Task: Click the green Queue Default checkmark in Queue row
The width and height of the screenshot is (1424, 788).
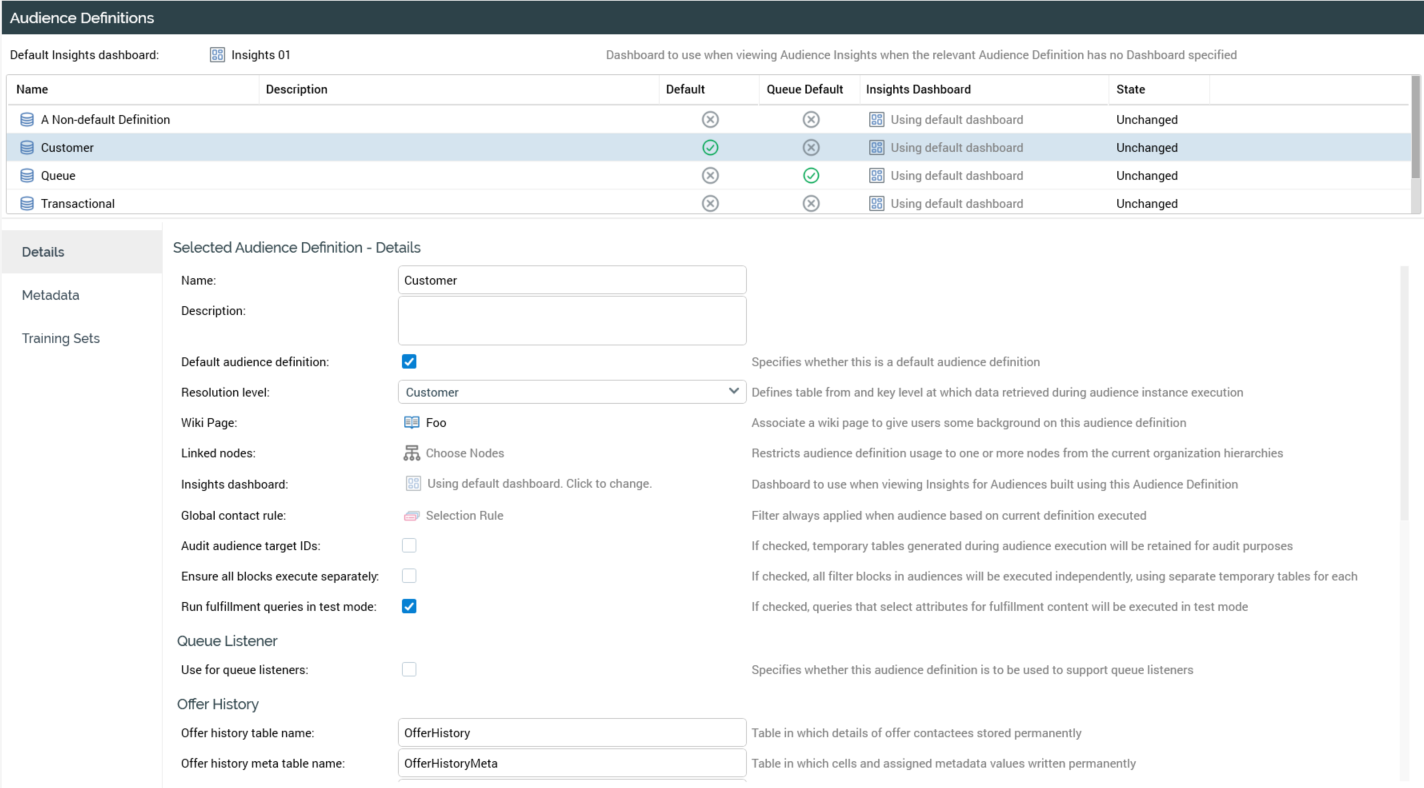Action: [811, 176]
